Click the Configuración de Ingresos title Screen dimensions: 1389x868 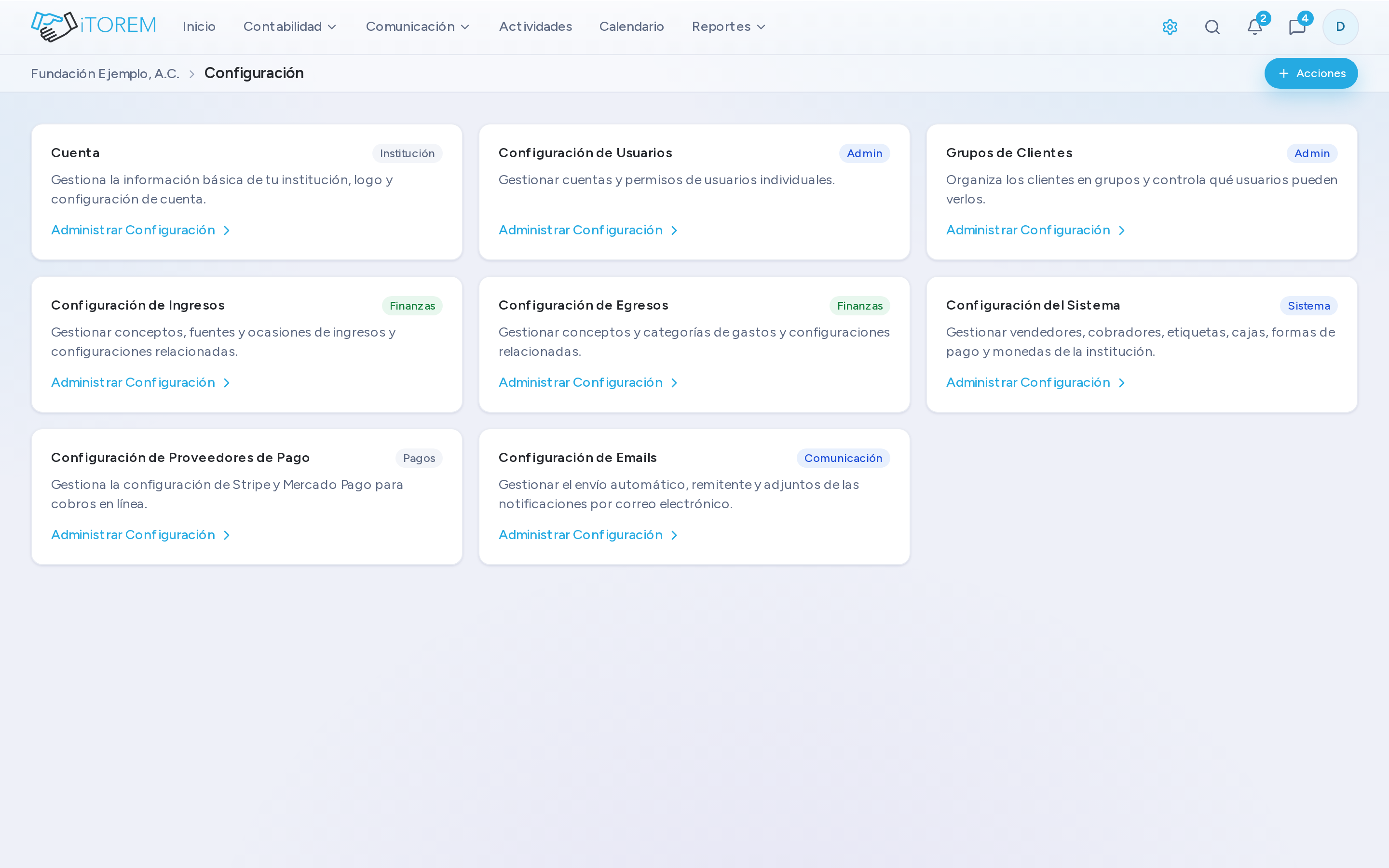138,305
